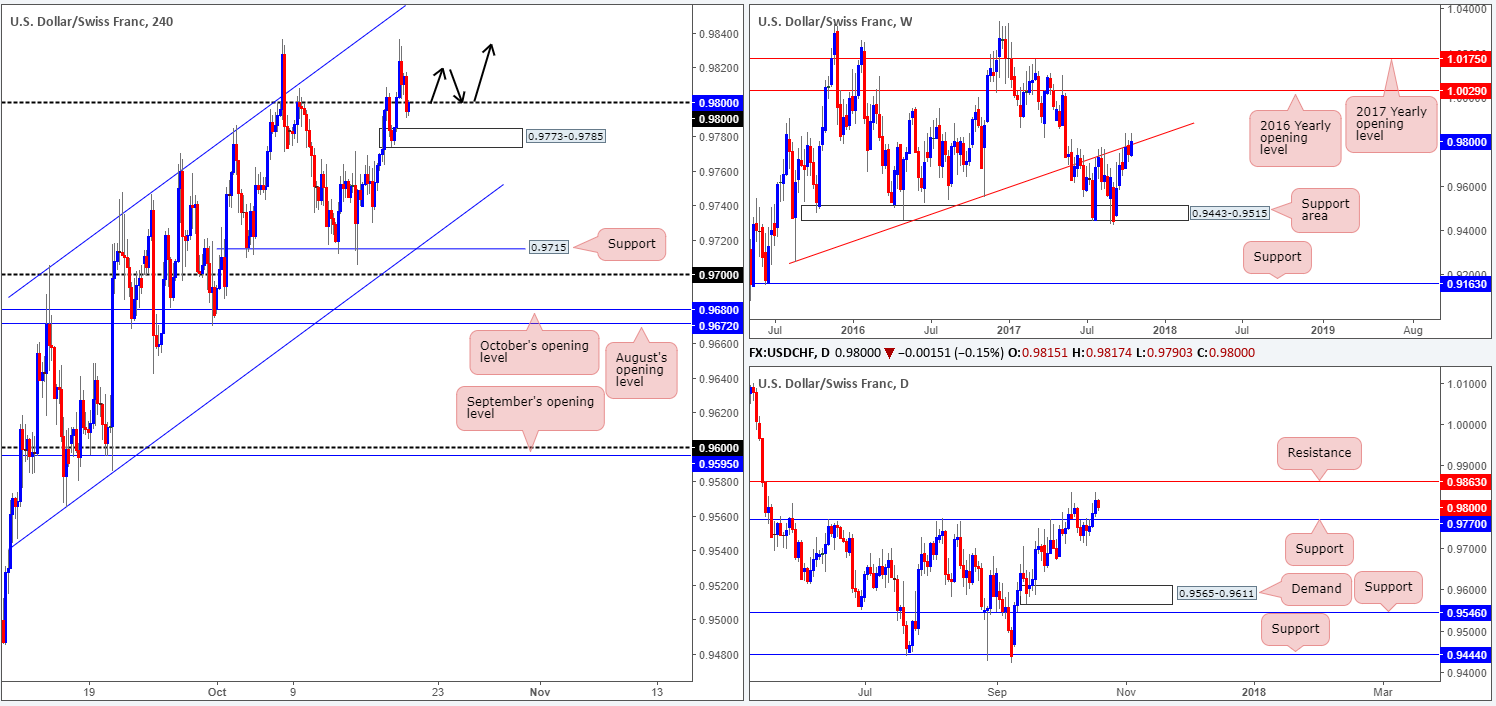The width and height of the screenshot is (1496, 706).
Task: Click the 0.96800 price tag on the 240 chart axis
Action: tap(720, 311)
